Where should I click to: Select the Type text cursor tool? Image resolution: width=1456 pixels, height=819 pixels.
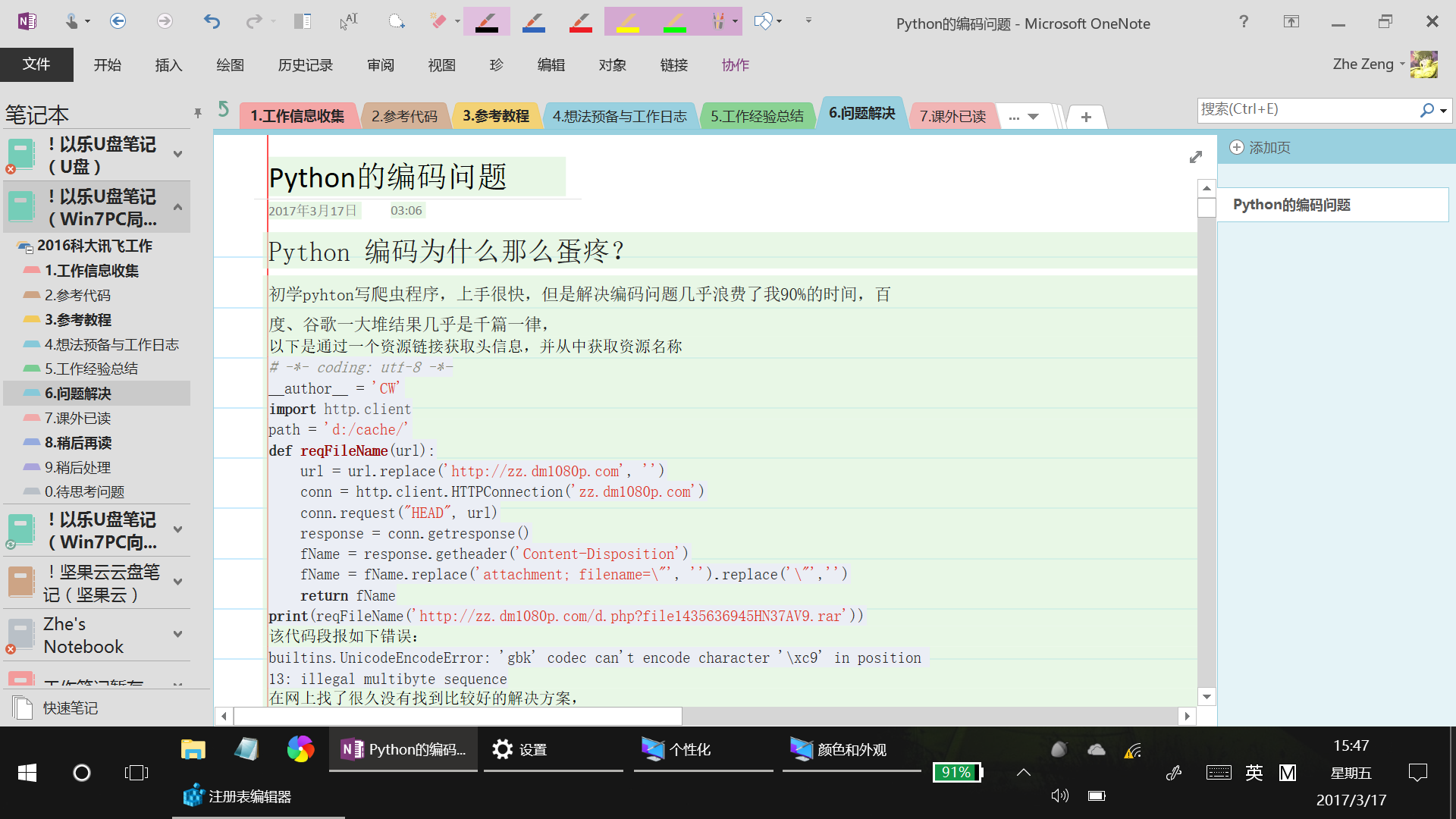click(x=348, y=21)
